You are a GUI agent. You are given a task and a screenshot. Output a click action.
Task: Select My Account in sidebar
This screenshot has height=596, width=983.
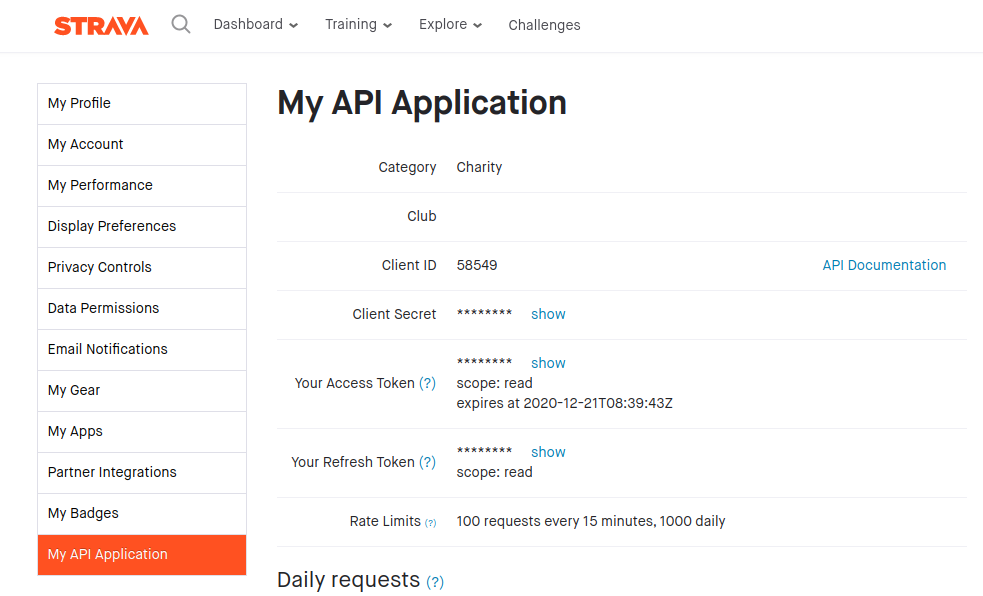coord(141,144)
